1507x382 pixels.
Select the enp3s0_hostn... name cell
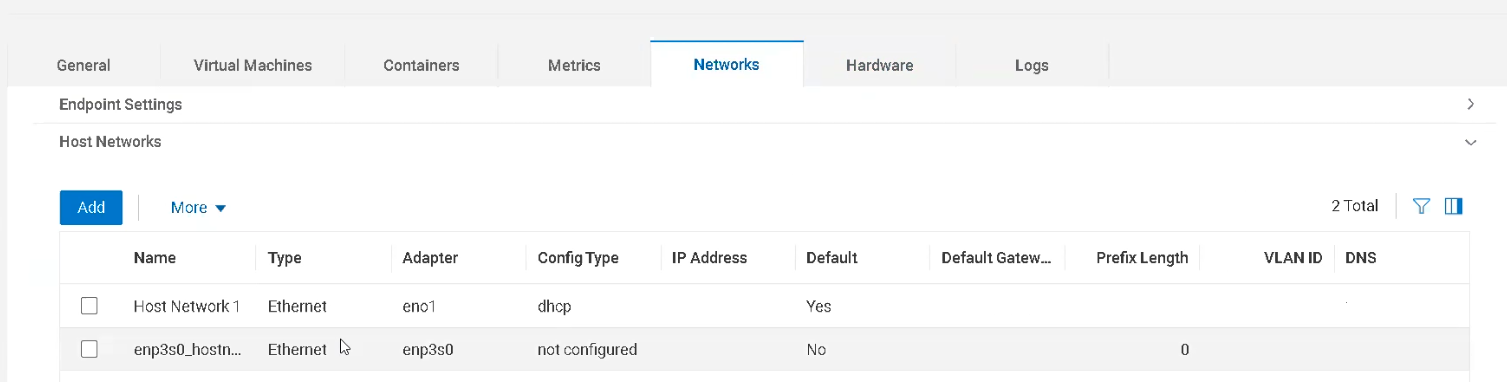[x=187, y=350]
